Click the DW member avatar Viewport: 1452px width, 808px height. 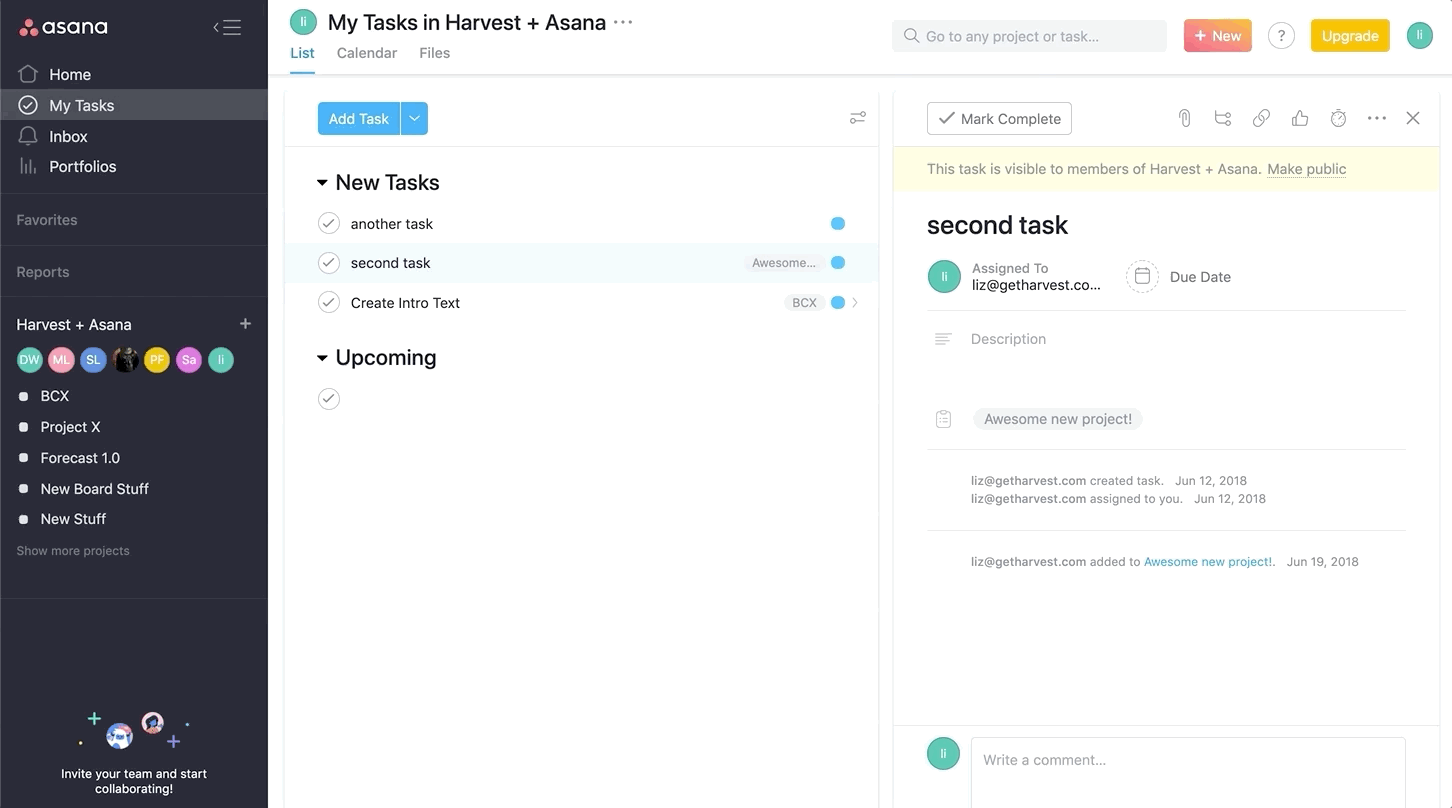[30, 360]
